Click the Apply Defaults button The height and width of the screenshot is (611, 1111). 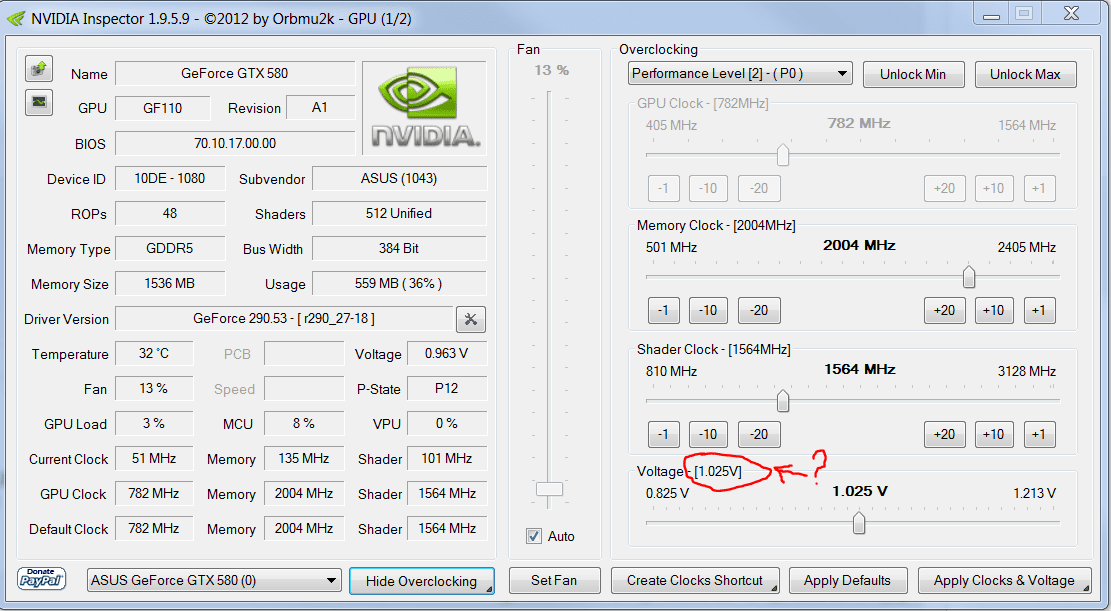(x=847, y=581)
